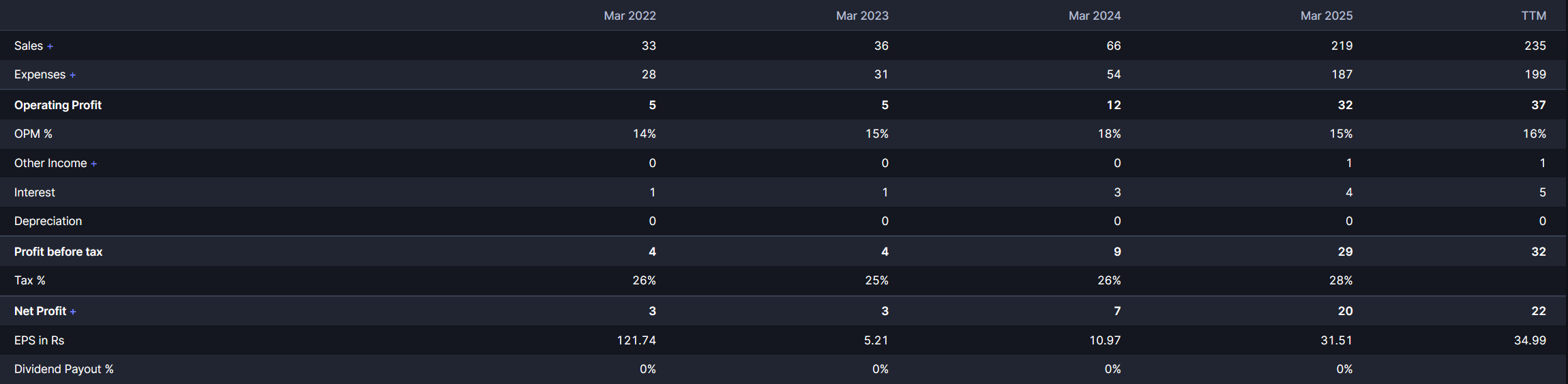Viewport: 1568px width, 384px height.
Task: Click the Mar 2025 Sales value 219
Action: pos(1342,46)
